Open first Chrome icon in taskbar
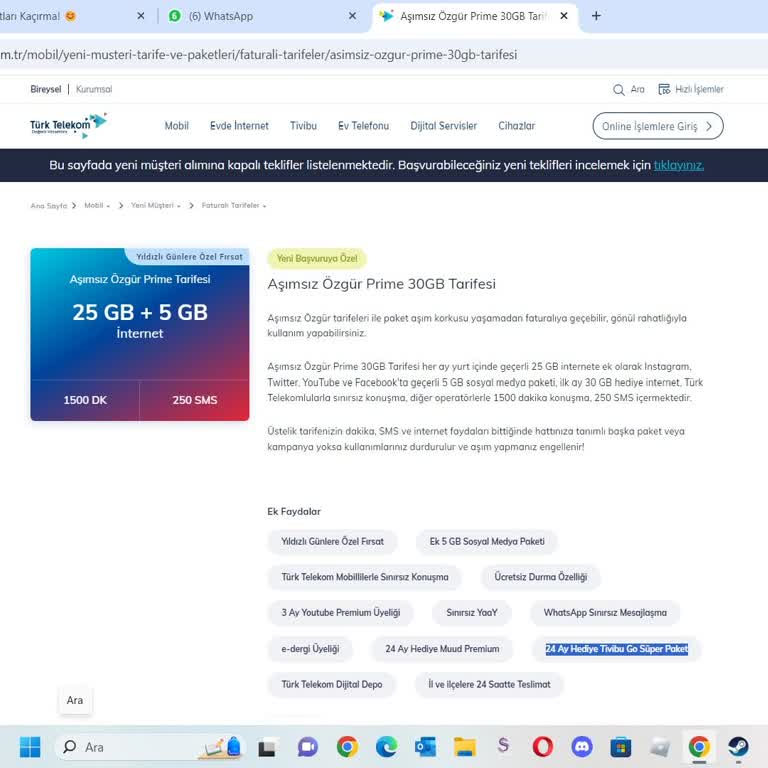 347,747
